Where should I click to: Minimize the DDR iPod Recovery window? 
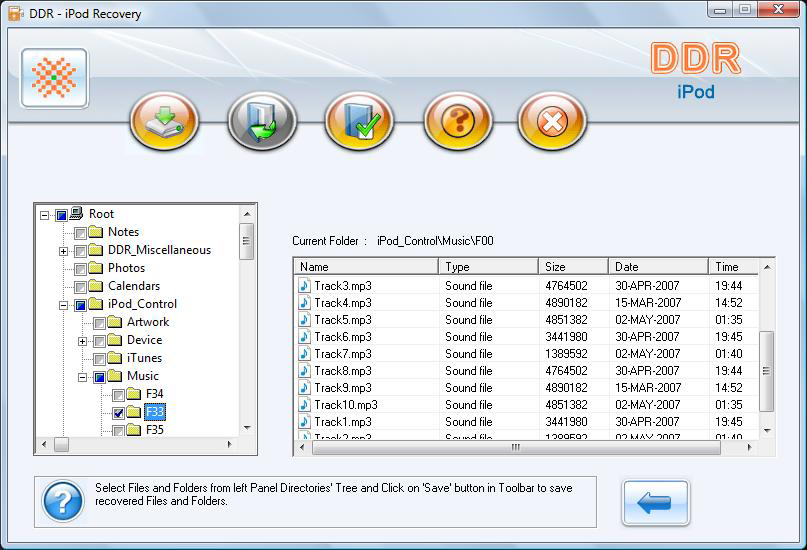pos(720,10)
